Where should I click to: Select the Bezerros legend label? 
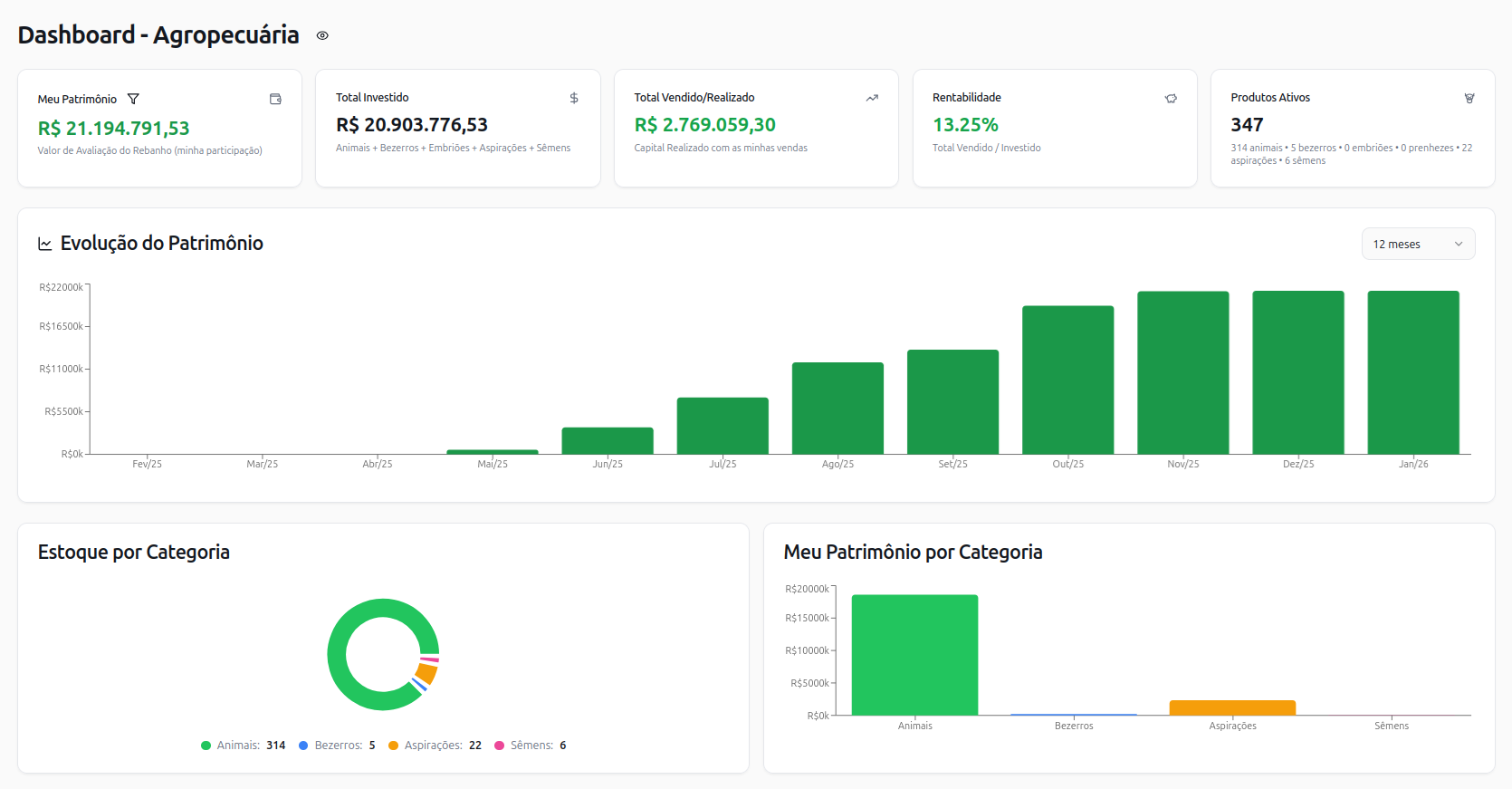pyautogui.click(x=338, y=746)
